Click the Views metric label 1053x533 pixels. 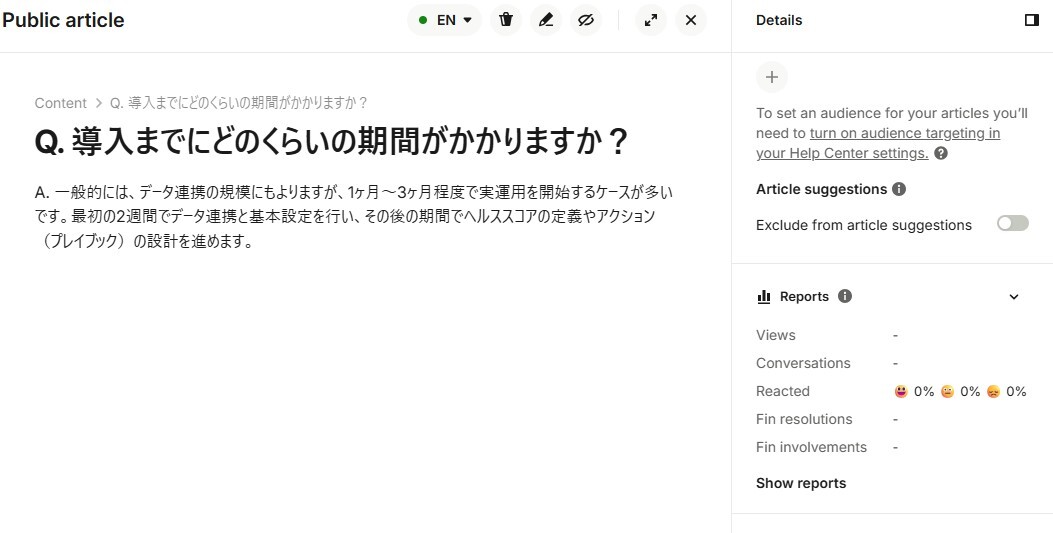pos(776,335)
